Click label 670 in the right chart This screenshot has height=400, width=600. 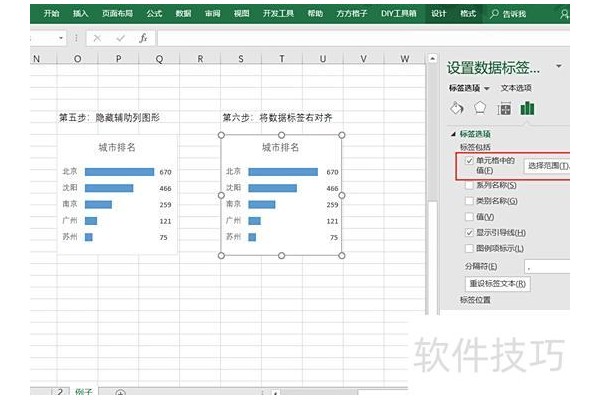click(x=332, y=172)
